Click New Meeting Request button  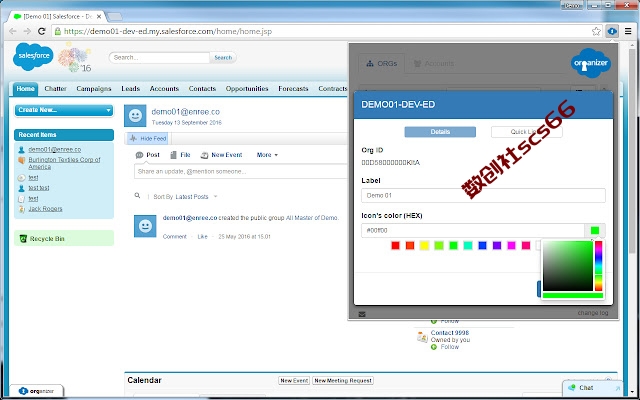(x=343, y=380)
